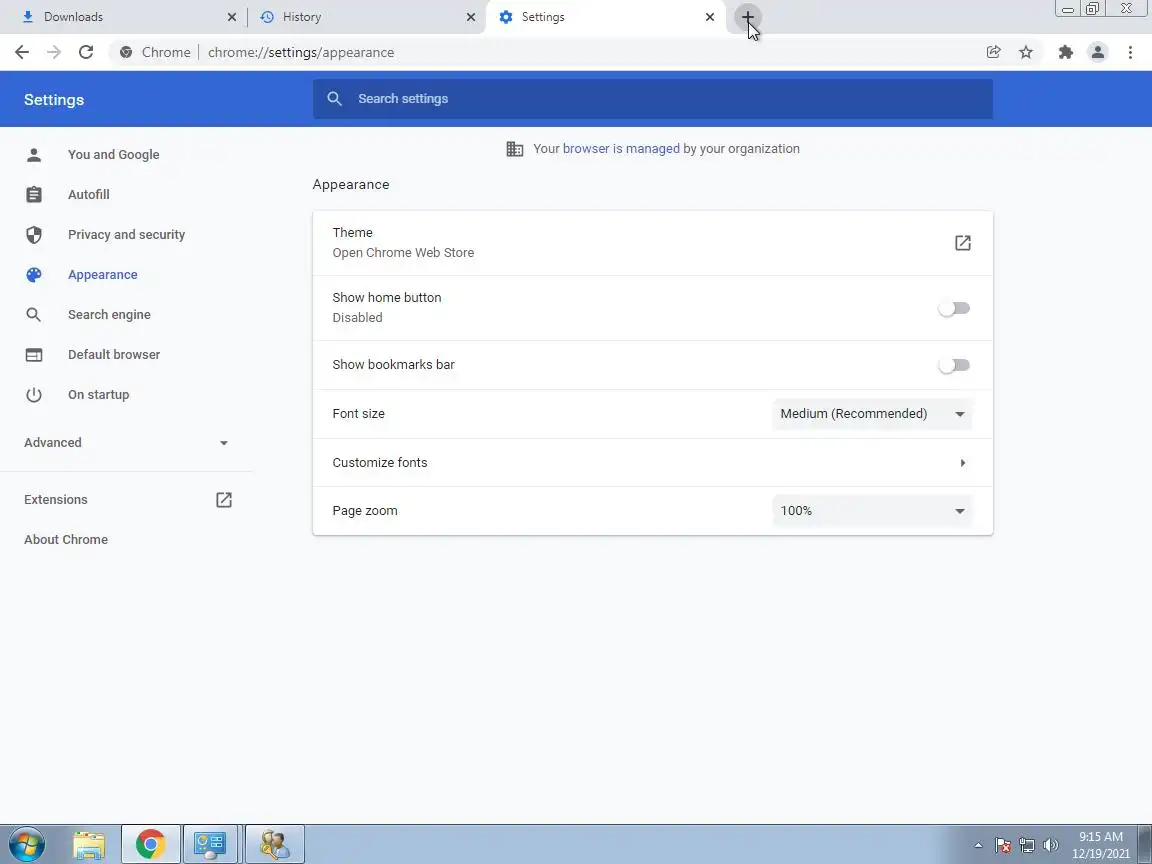Click the magnifier icon in Search settings
The height and width of the screenshot is (864, 1152).
coord(334,98)
